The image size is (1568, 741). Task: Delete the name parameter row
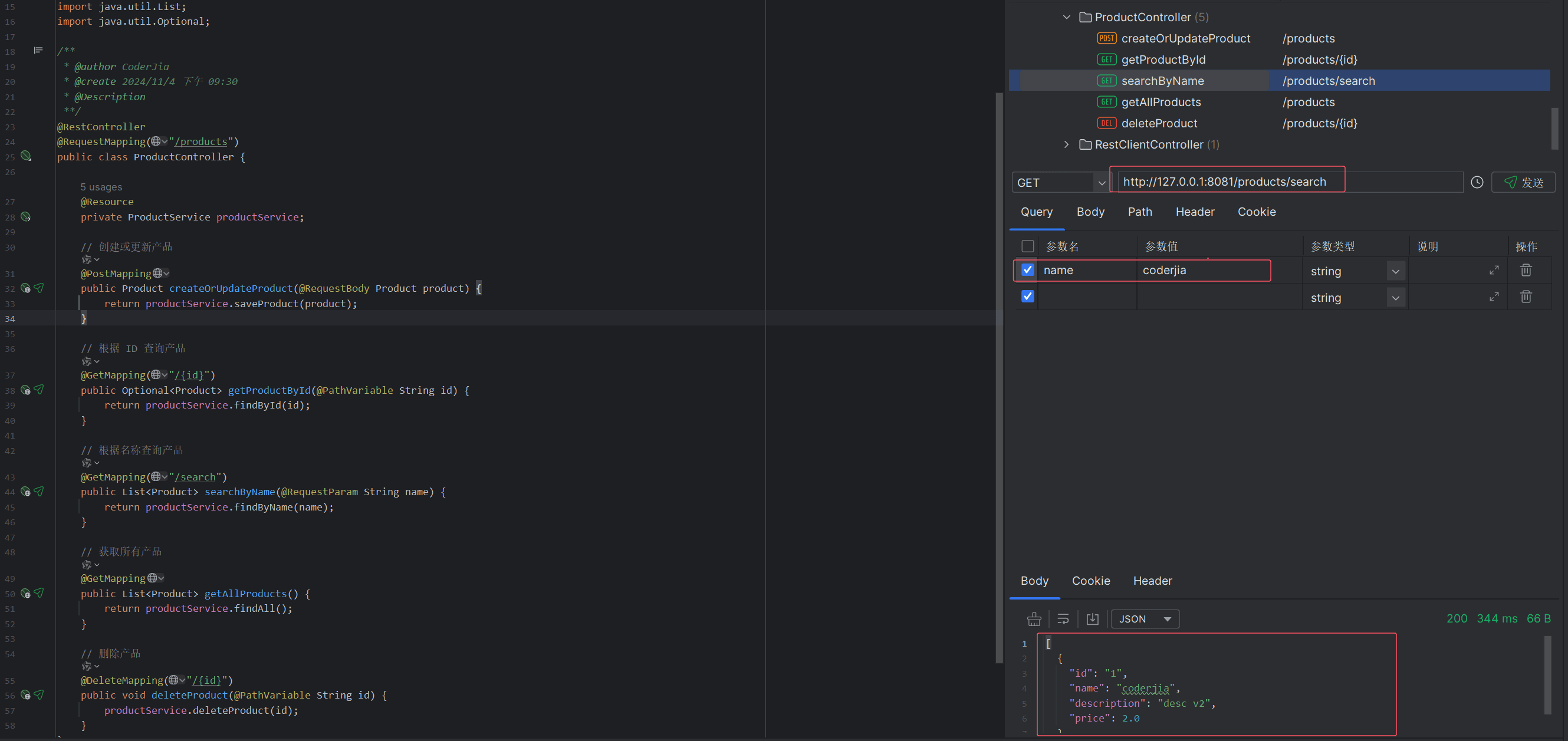point(1526,270)
